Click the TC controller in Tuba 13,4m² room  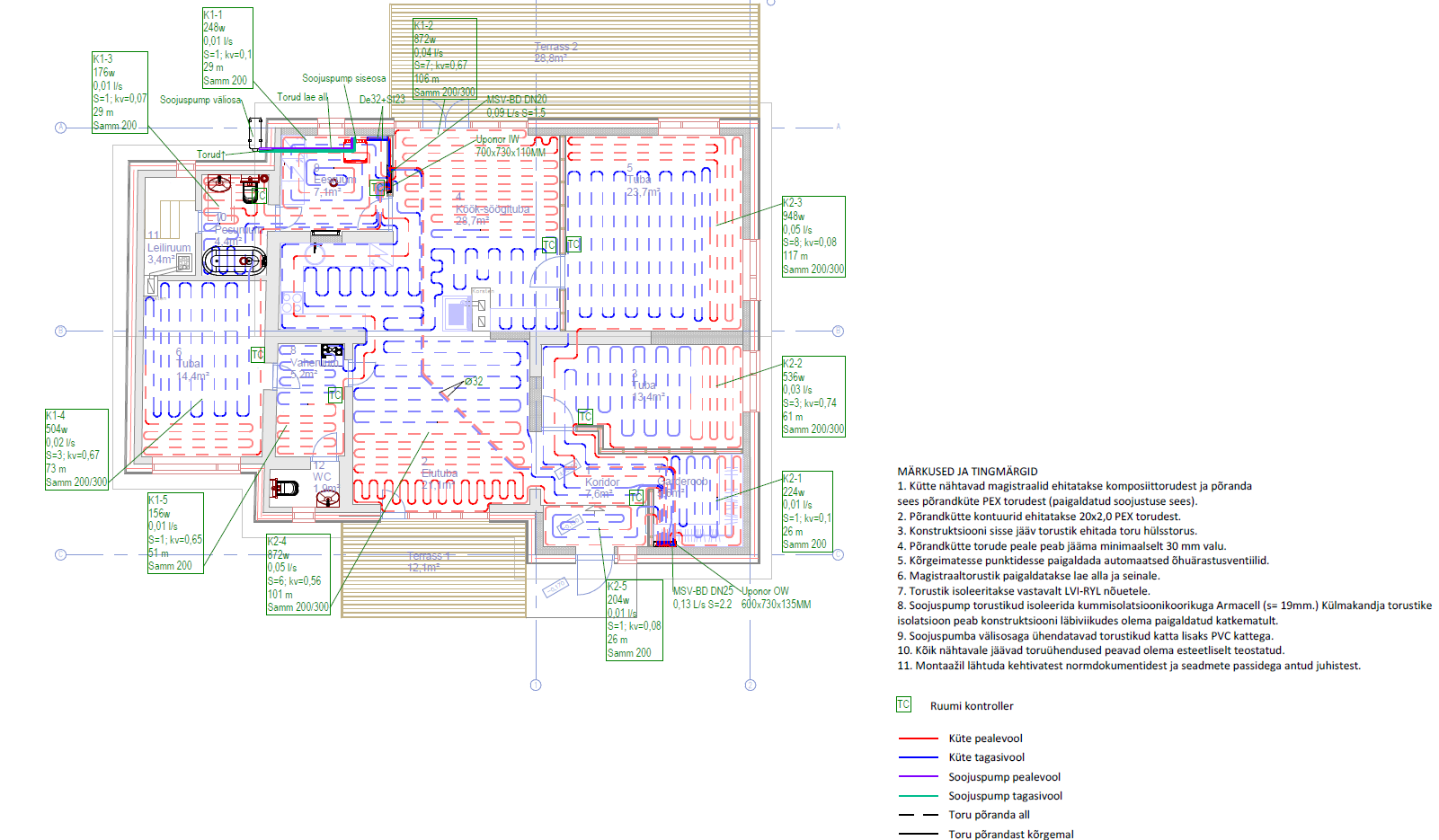point(585,416)
